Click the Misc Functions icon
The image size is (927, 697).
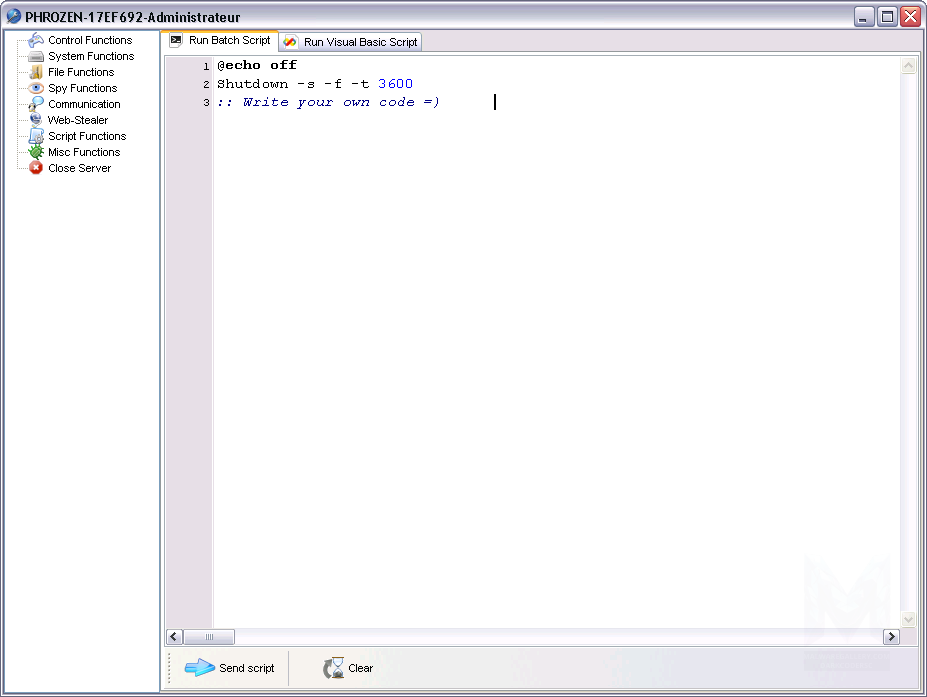36,152
